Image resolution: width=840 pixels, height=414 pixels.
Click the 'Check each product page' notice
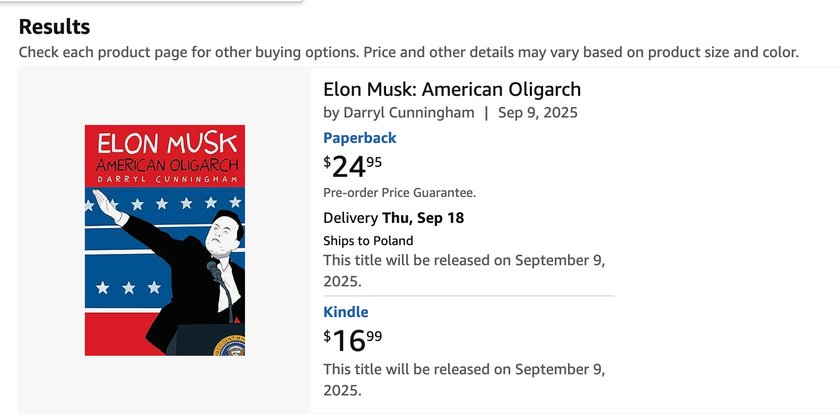[409, 52]
